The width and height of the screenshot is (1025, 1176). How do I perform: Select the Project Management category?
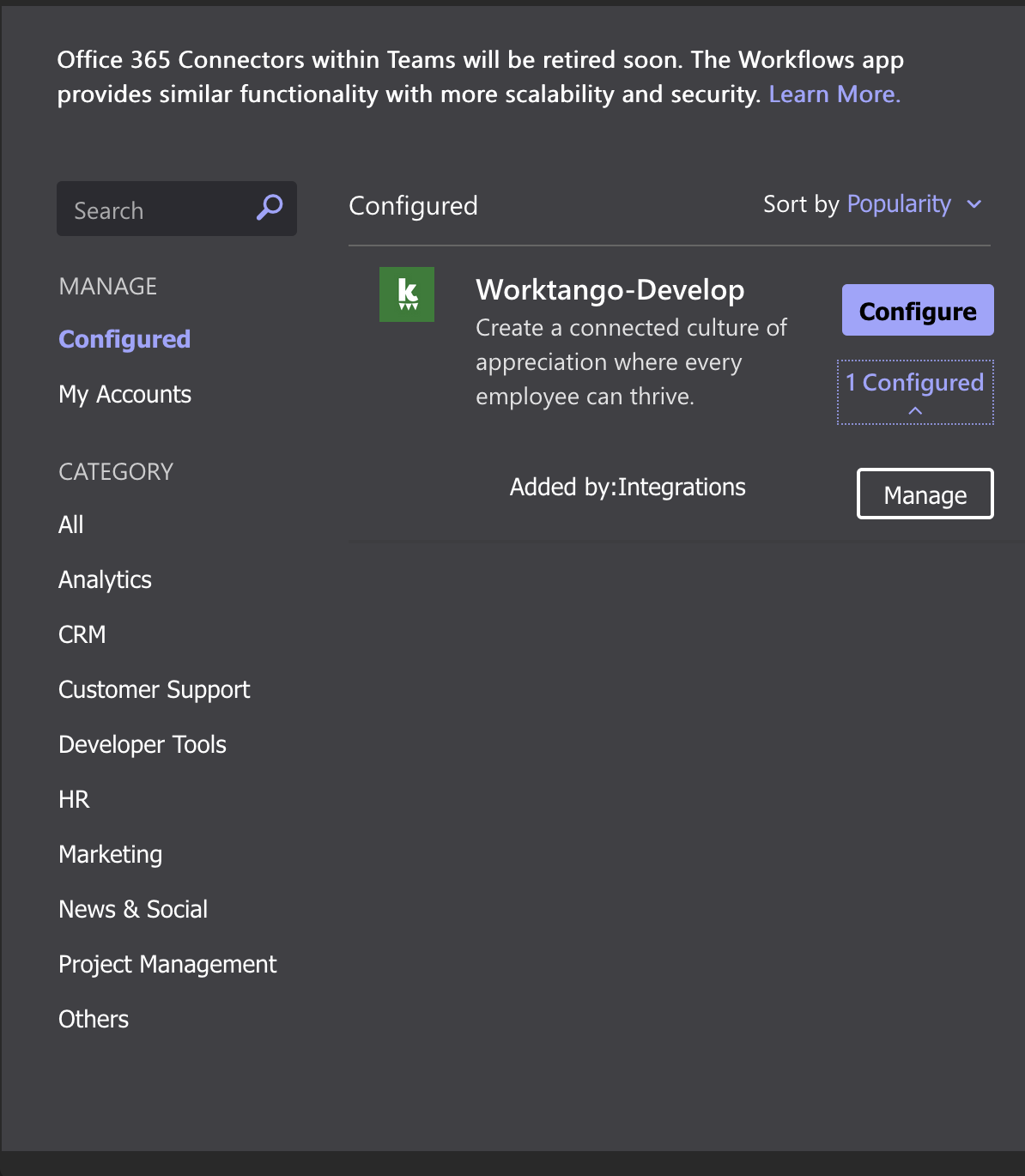tap(167, 964)
